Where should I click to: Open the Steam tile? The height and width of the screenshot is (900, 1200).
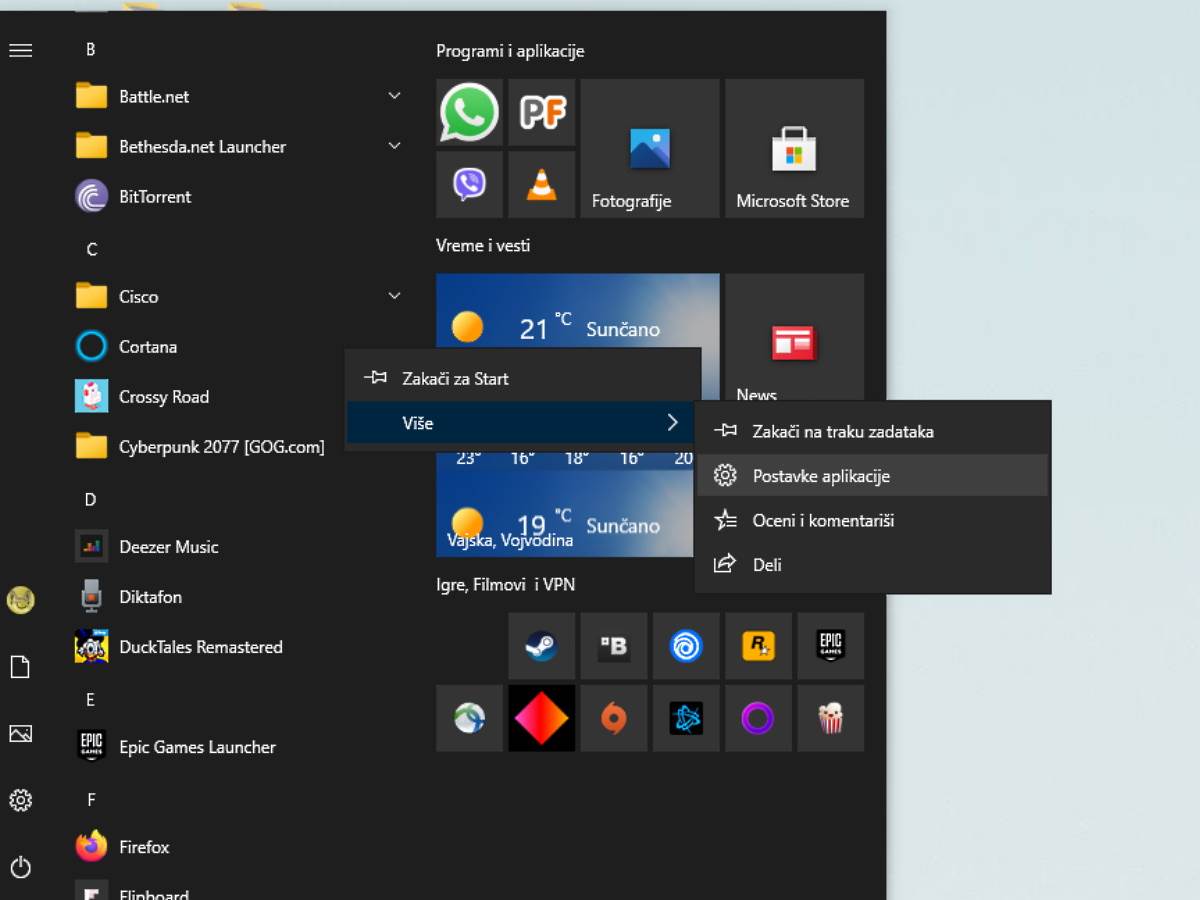pos(541,646)
